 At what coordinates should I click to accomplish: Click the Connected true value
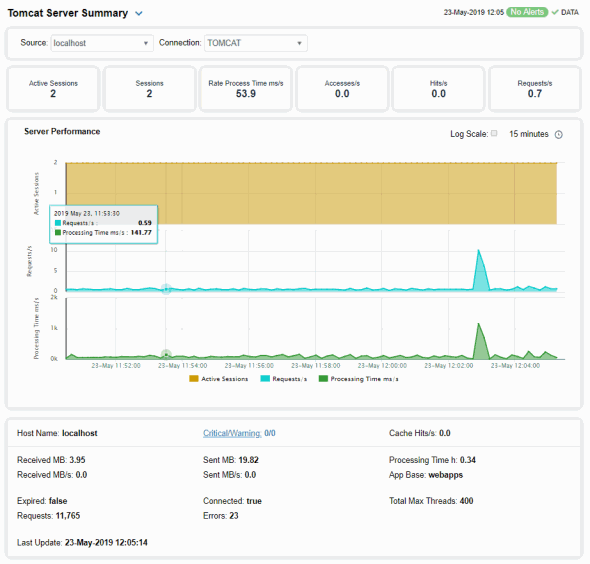tap(254, 501)
